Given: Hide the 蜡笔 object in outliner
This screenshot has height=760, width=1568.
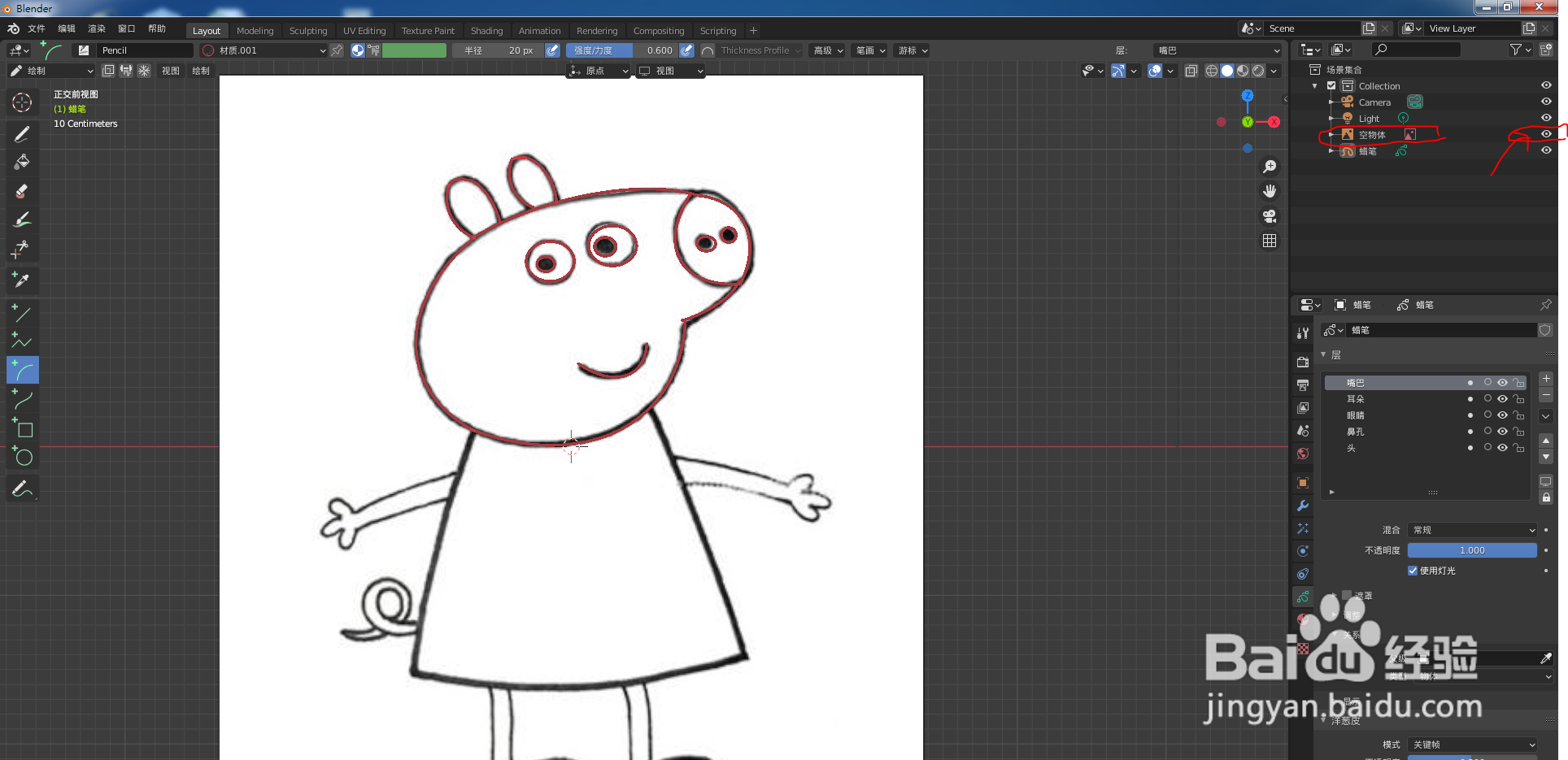Looking at the screenshot, I should click(1546, 150).
